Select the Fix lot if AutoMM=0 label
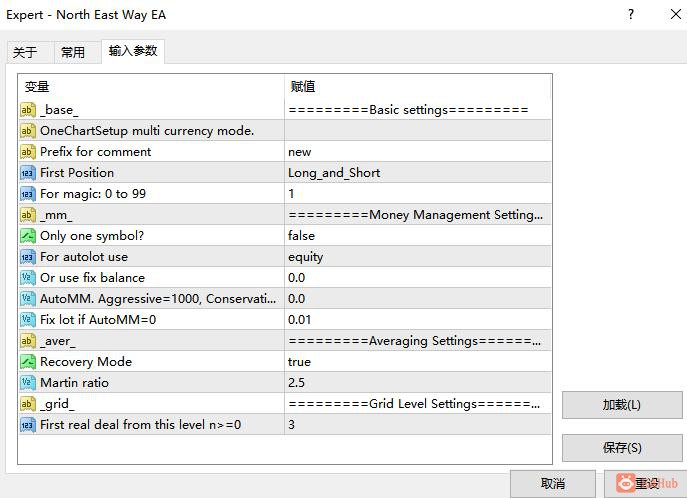The image size is (687, 498). pyautogui.click(x=98, y=320)
